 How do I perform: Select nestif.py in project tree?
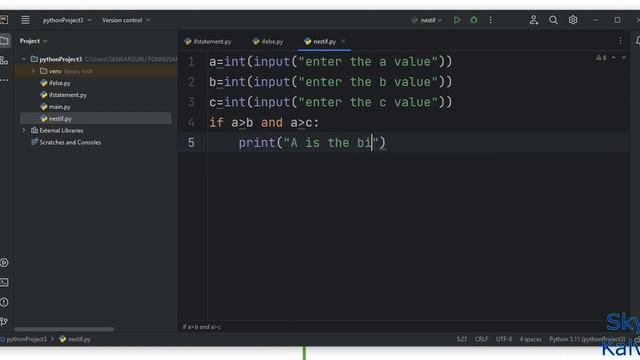[60, 118]
